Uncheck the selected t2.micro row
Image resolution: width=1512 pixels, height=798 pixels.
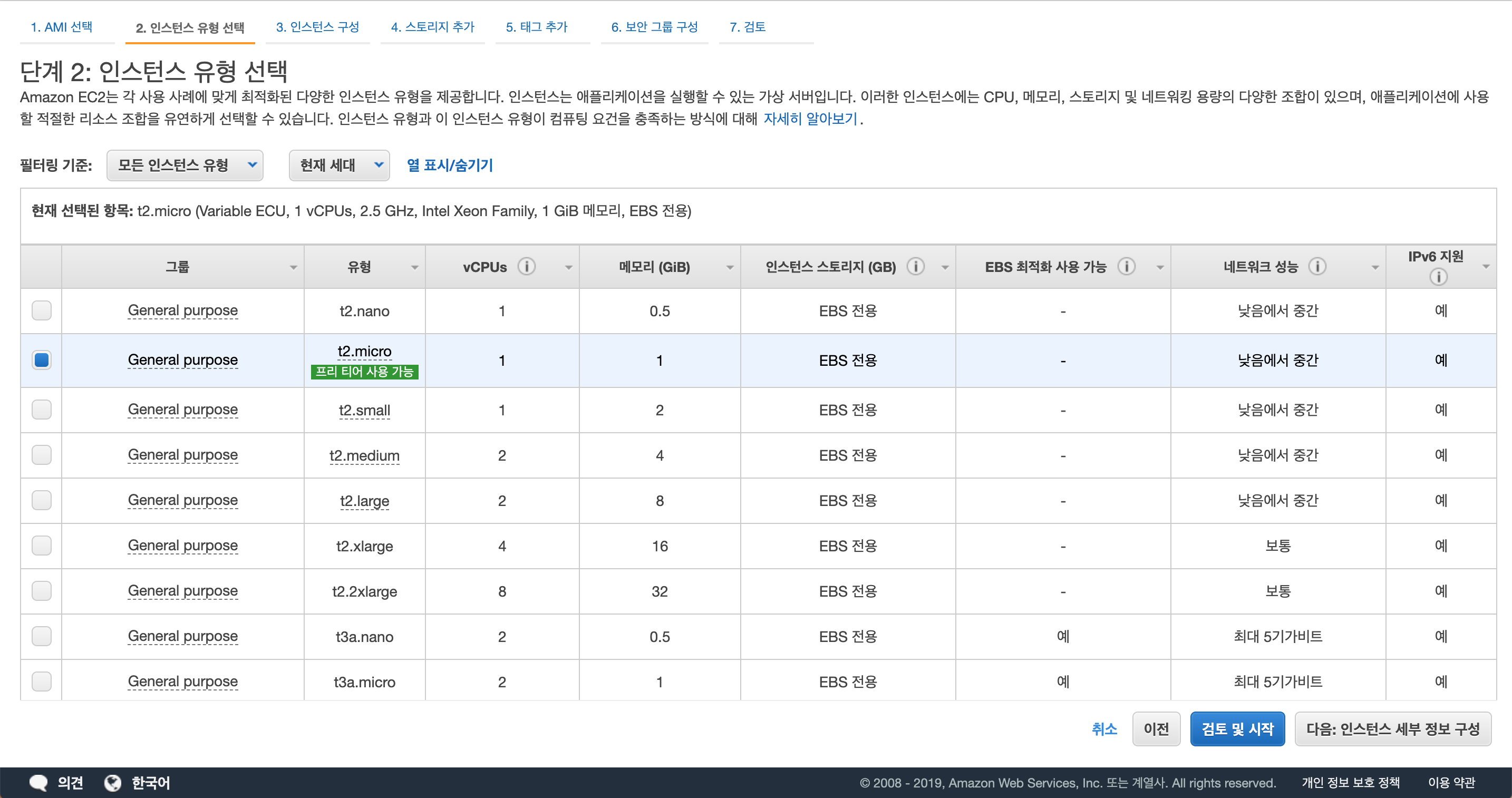pyautogui.click(x=42, y=359)
